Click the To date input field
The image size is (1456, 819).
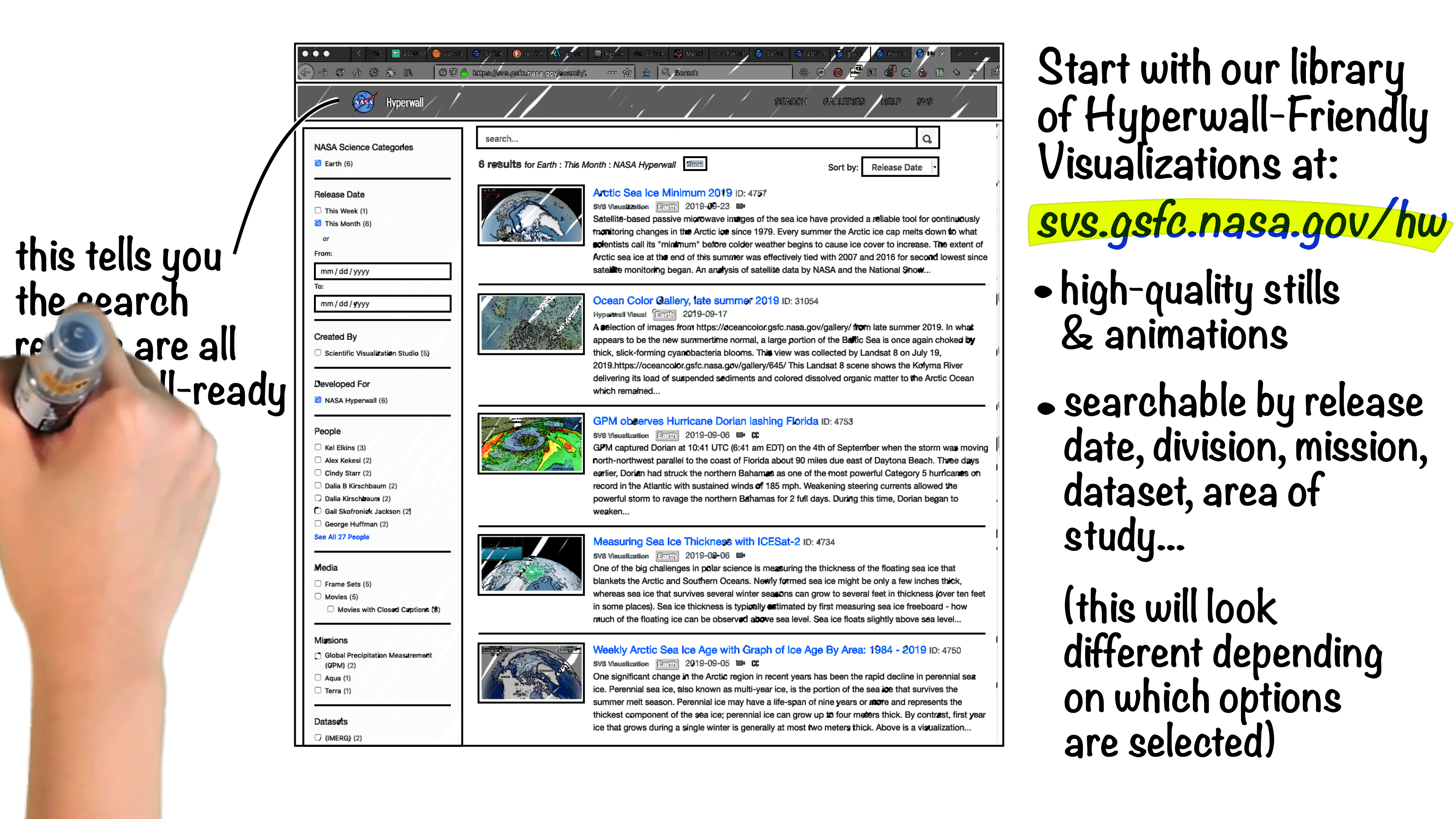click(x=383, y=303)
